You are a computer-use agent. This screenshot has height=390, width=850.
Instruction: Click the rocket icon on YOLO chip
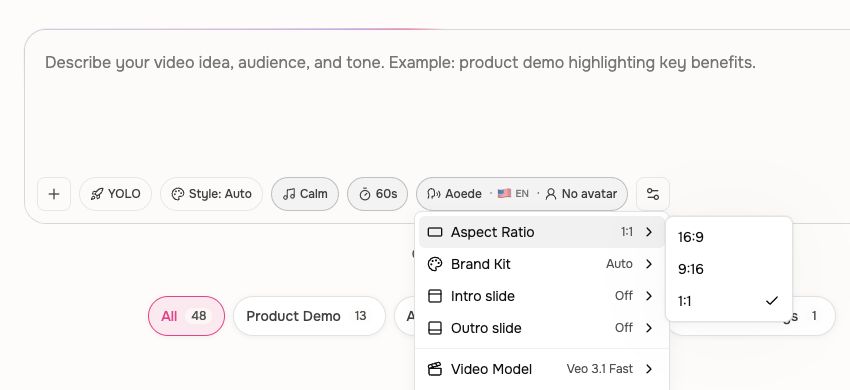point(97,194)
